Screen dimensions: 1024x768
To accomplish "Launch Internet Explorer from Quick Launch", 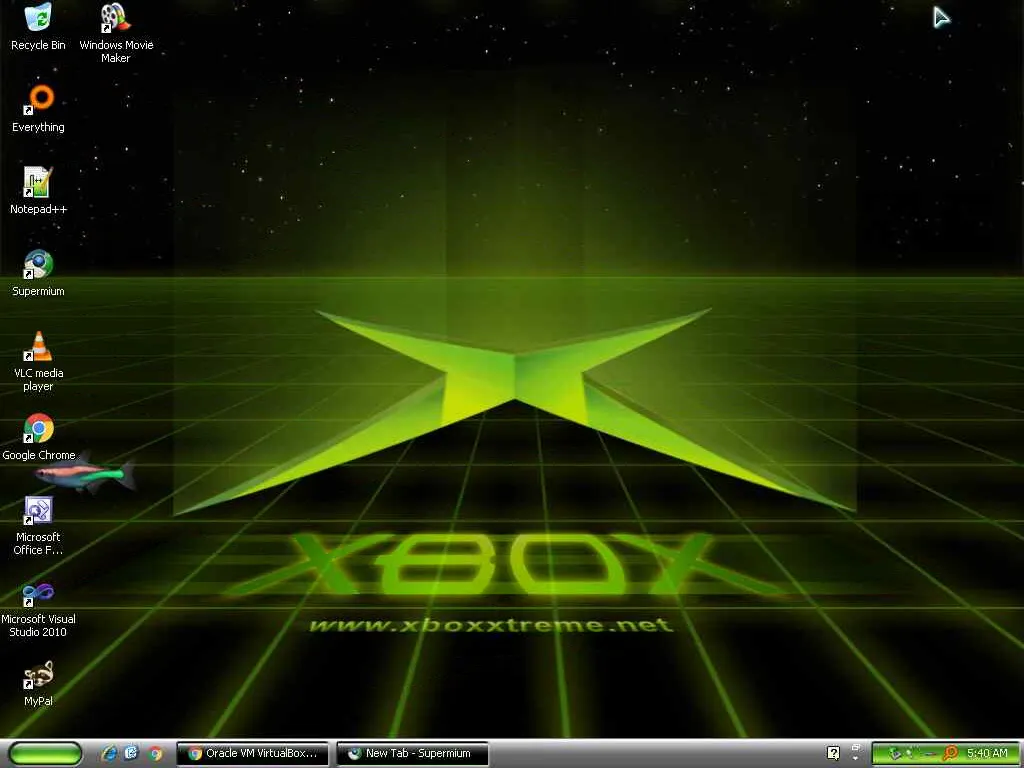I will 110,754.
